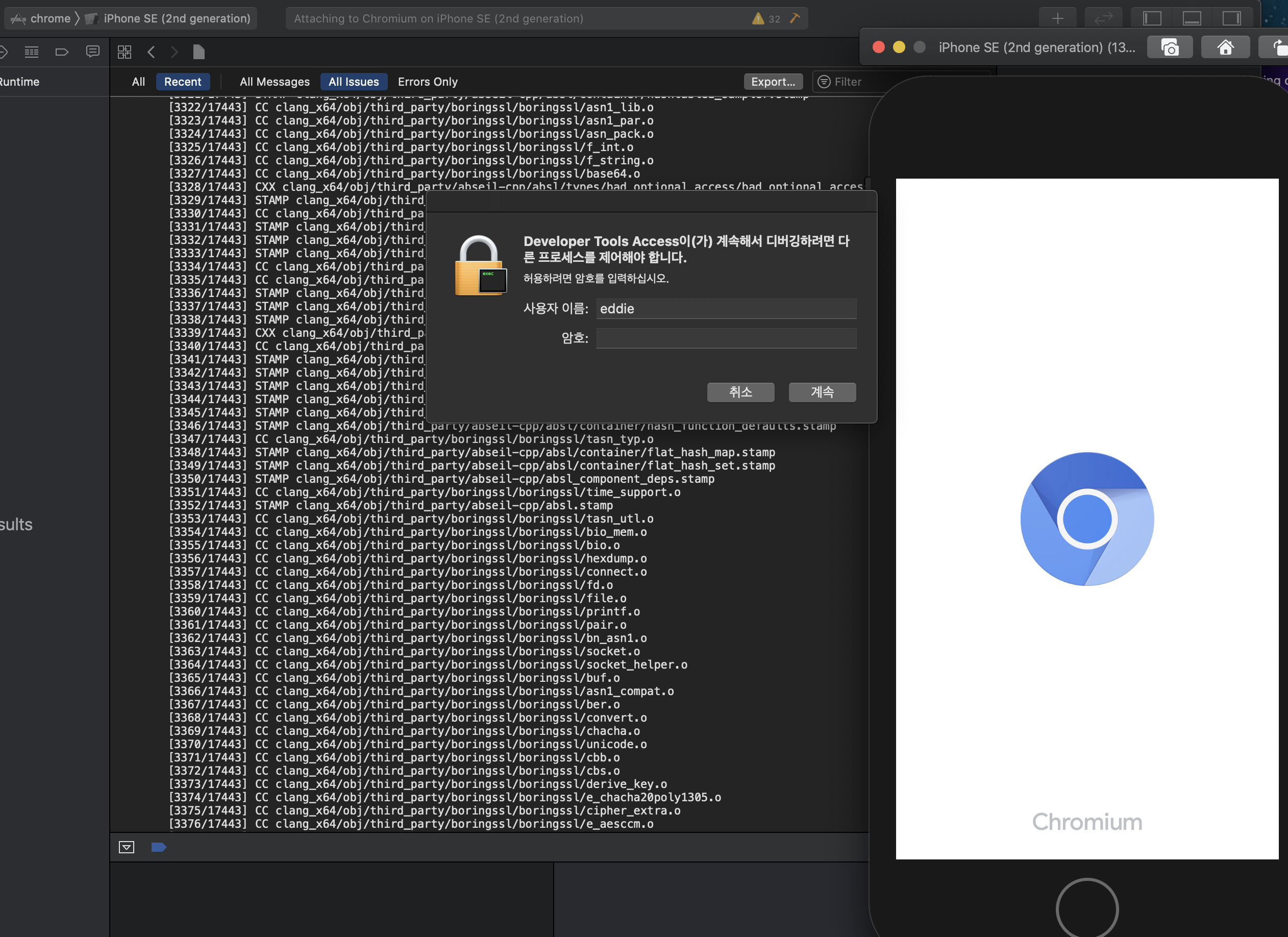Click the Chromium logo in the Simulator
Screen dimensions: 1288x937
click(1087, 519)
